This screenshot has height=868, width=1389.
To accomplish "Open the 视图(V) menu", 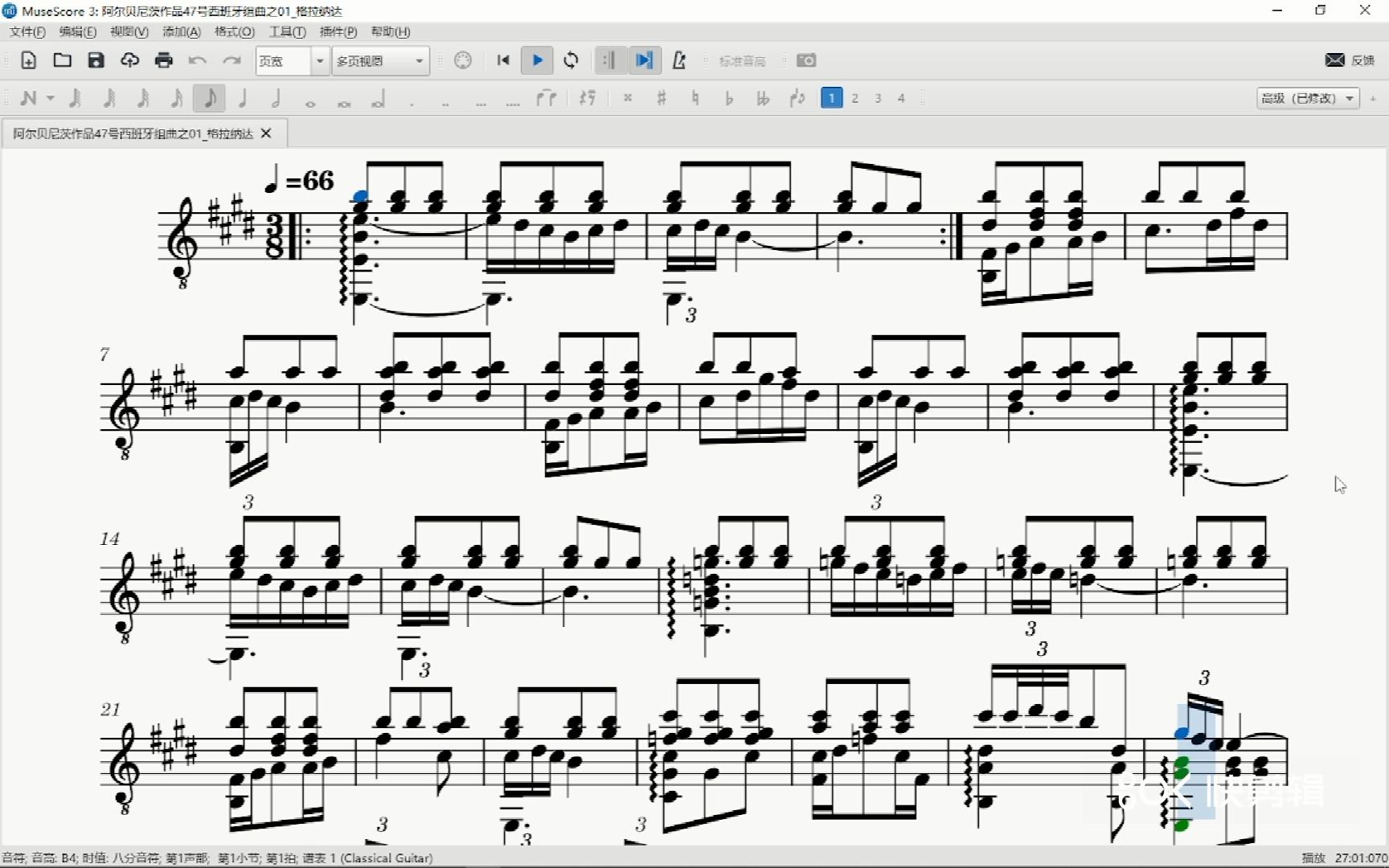I will (x=129, y=31).
